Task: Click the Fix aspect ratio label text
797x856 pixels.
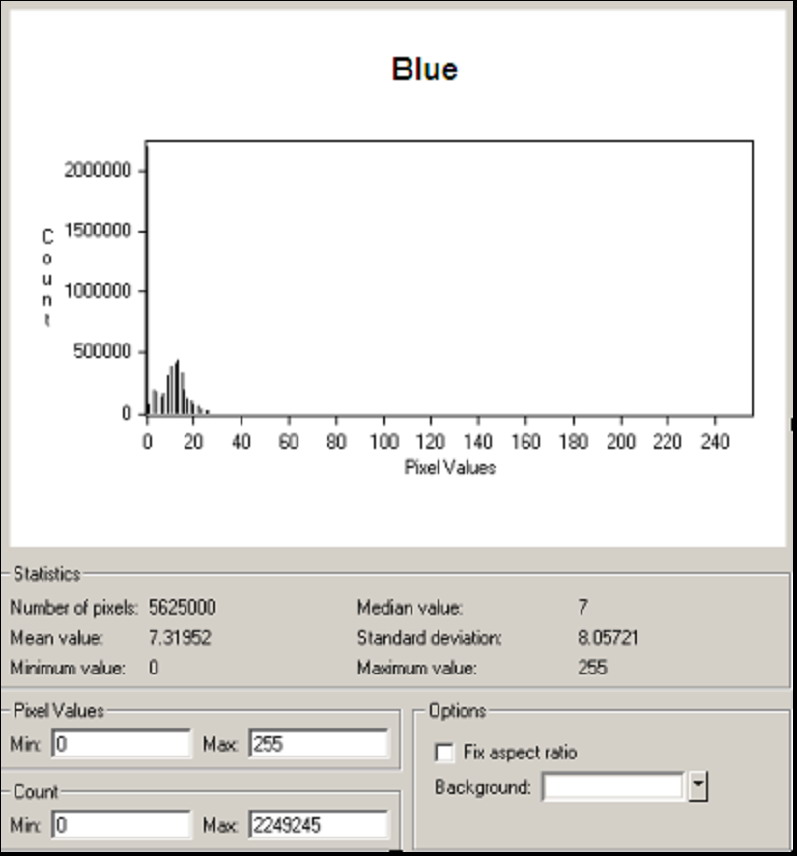Action: (x=520, y=752)
